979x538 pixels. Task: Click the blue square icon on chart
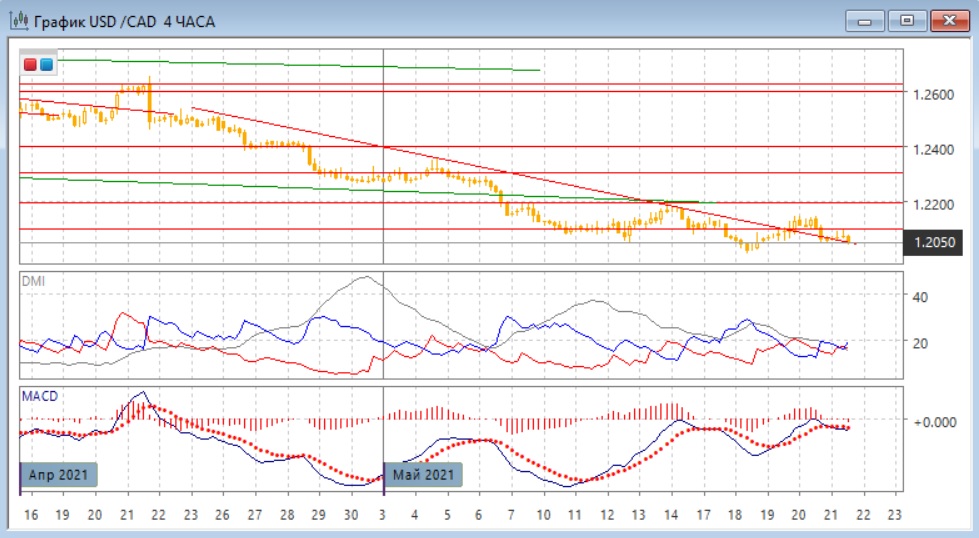46,65
